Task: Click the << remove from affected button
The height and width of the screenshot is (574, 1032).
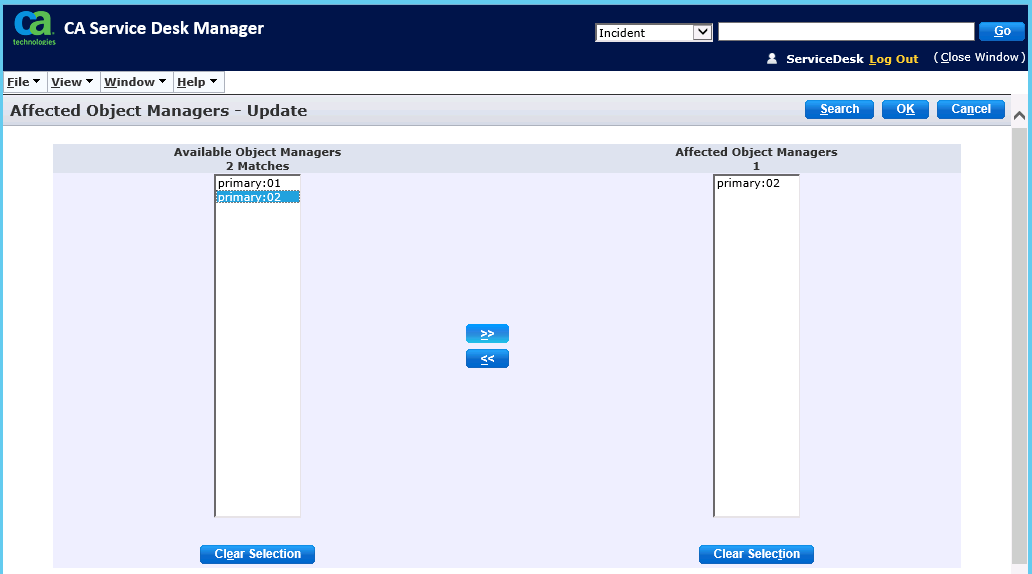Action: click(487, 359)
